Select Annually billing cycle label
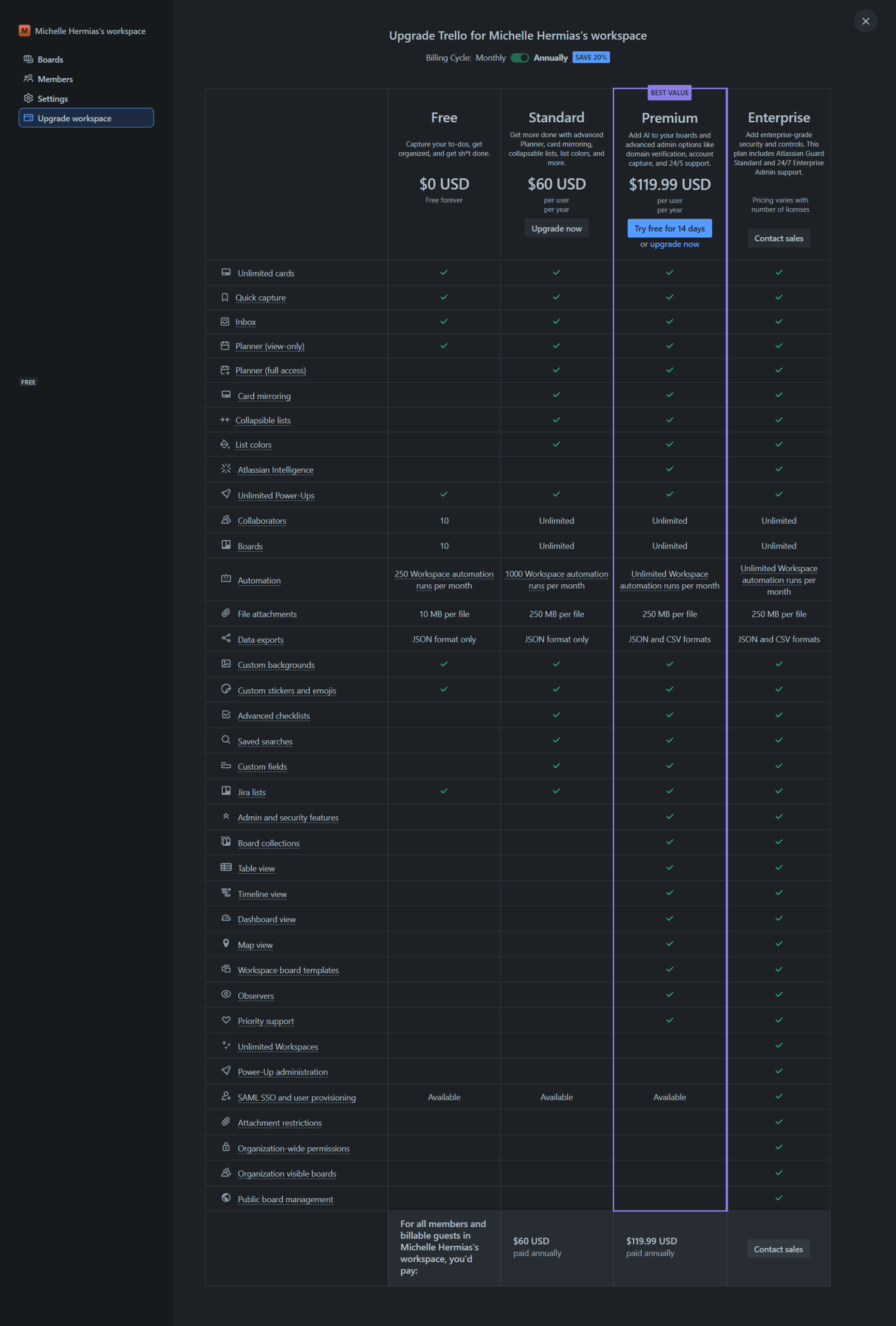Viewport: 896px width, 1326px height. (x=551, y=57)
